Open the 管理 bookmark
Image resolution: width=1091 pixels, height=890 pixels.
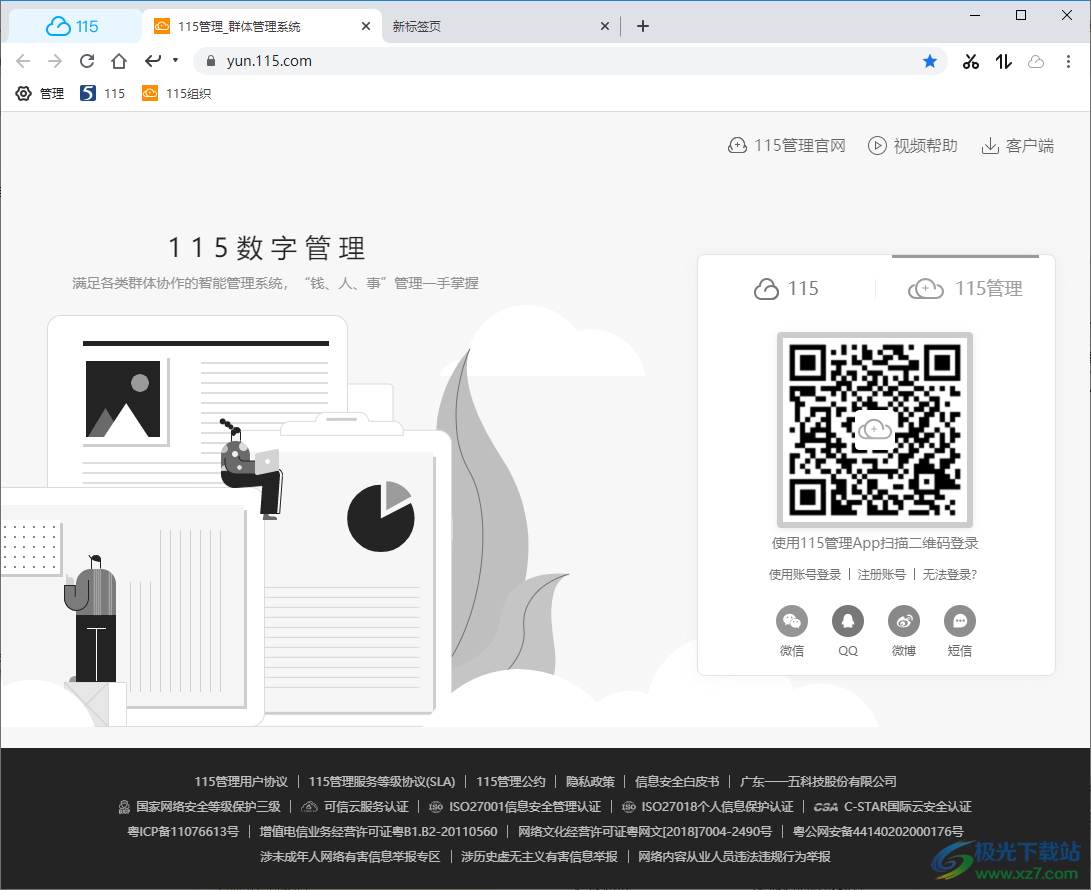point(40,93)
